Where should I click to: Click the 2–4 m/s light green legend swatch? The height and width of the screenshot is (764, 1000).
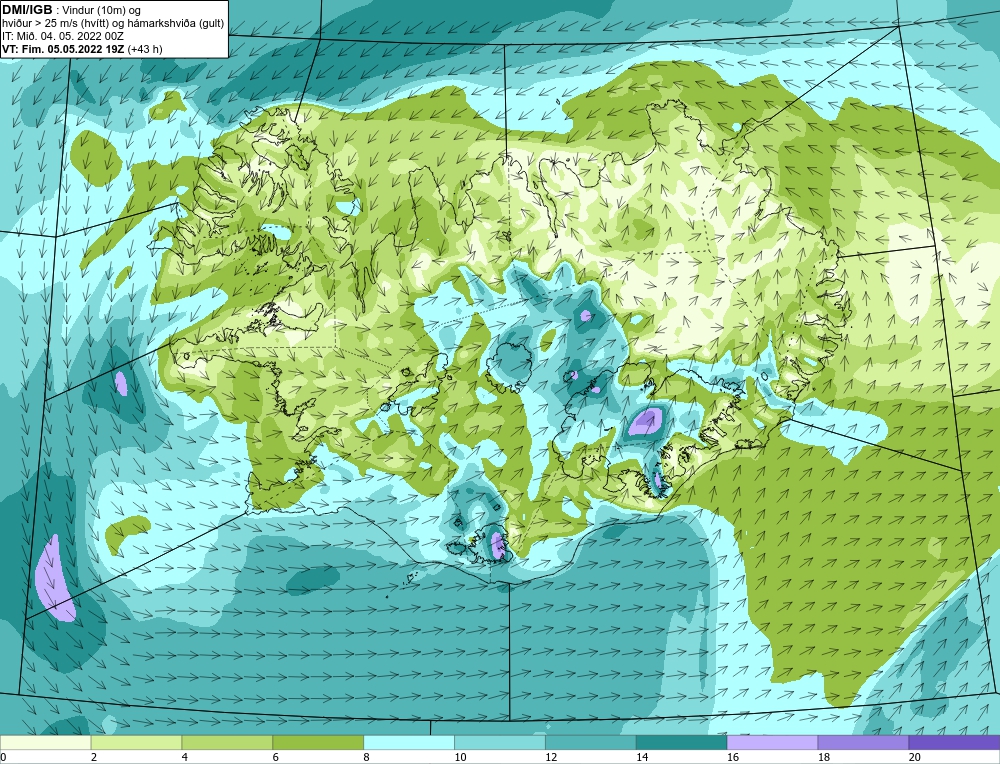coord(136,742)
